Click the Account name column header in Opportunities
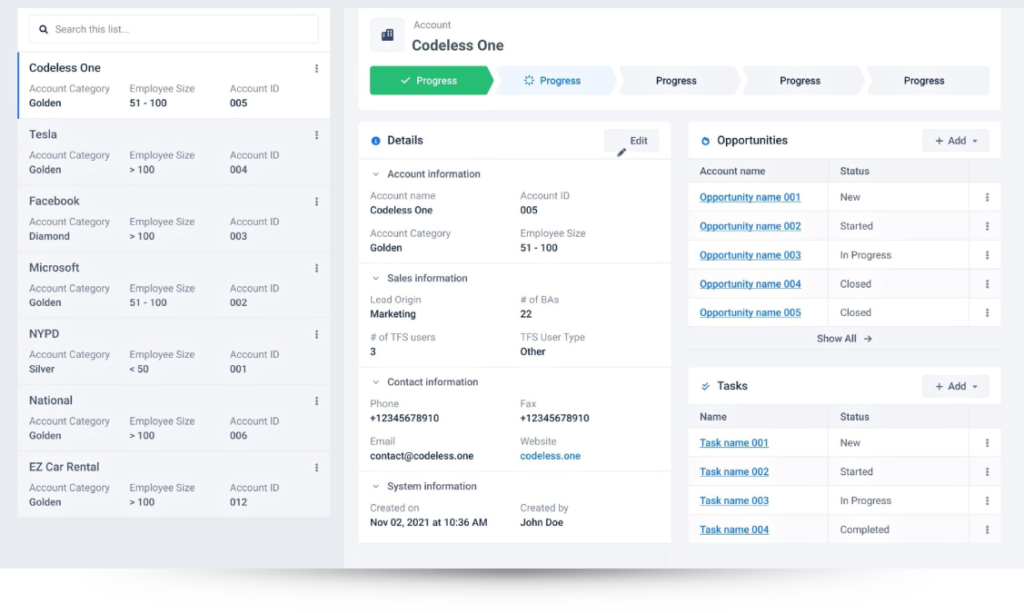Screen dimensions: 1024x613 coord(732,171)
